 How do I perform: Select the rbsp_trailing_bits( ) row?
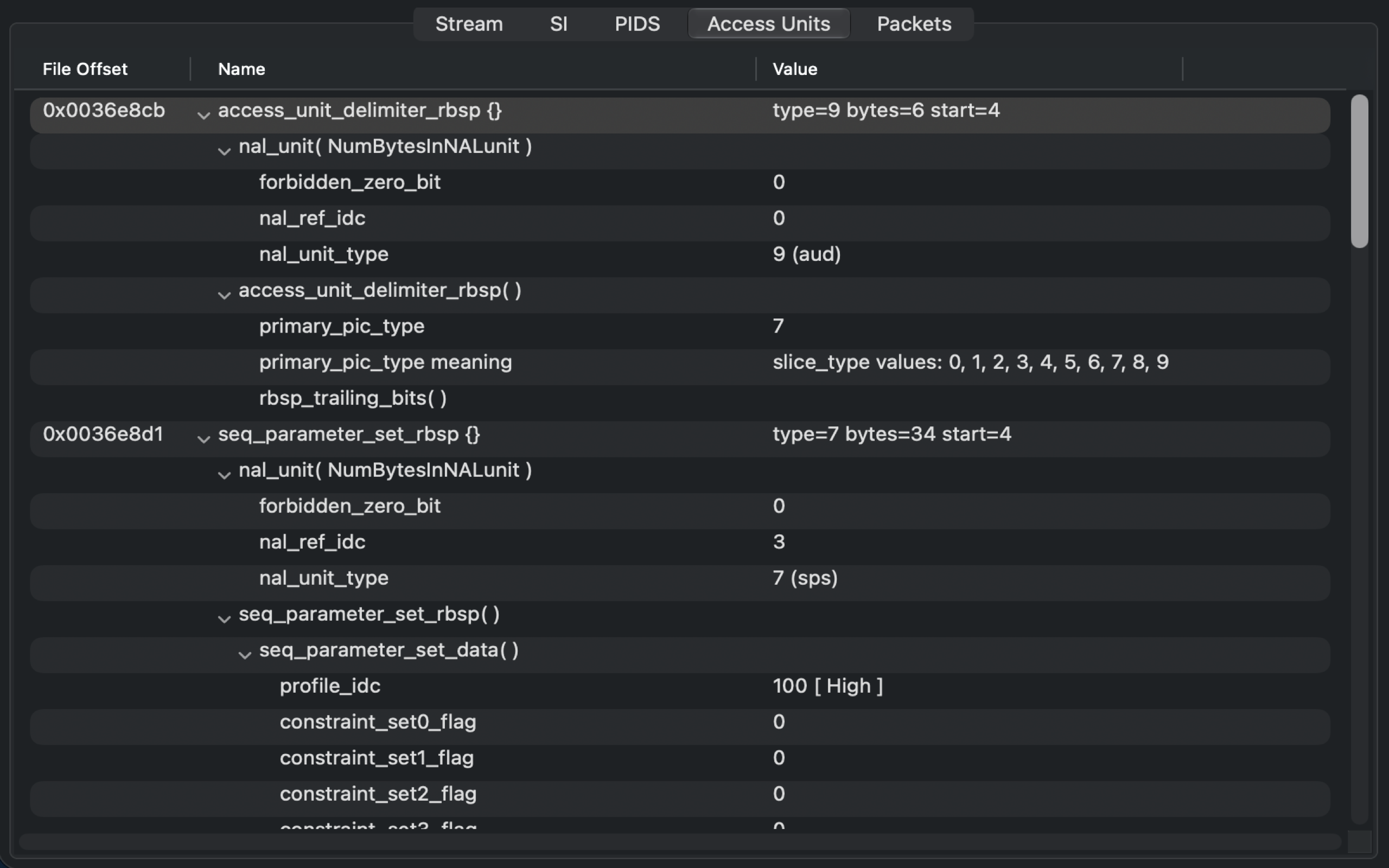(680, 403)
